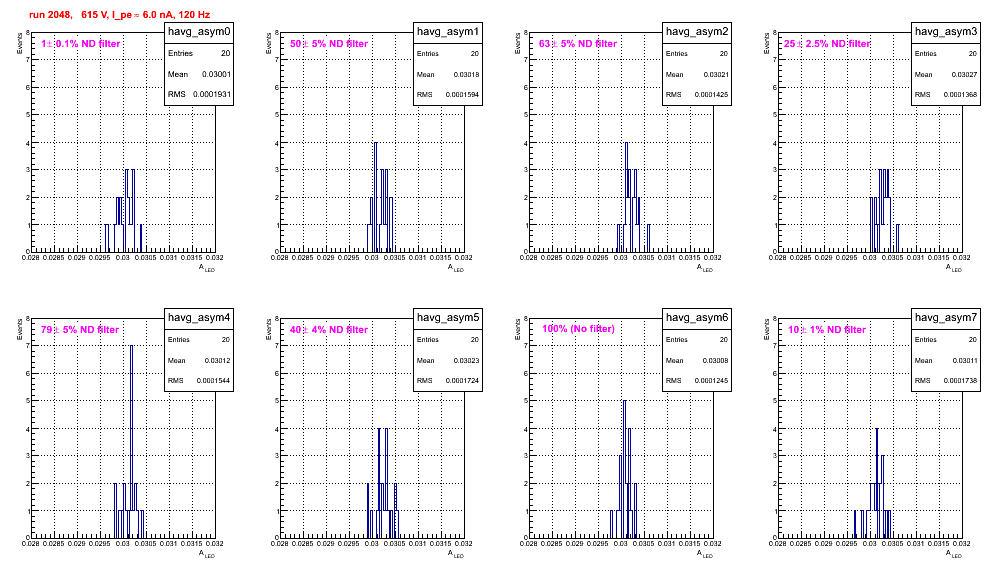Click Mean value 0.03001 in havg_asym0
This screenshot has width=996, height=572.
pyautogui.click(x=217, y=74)
